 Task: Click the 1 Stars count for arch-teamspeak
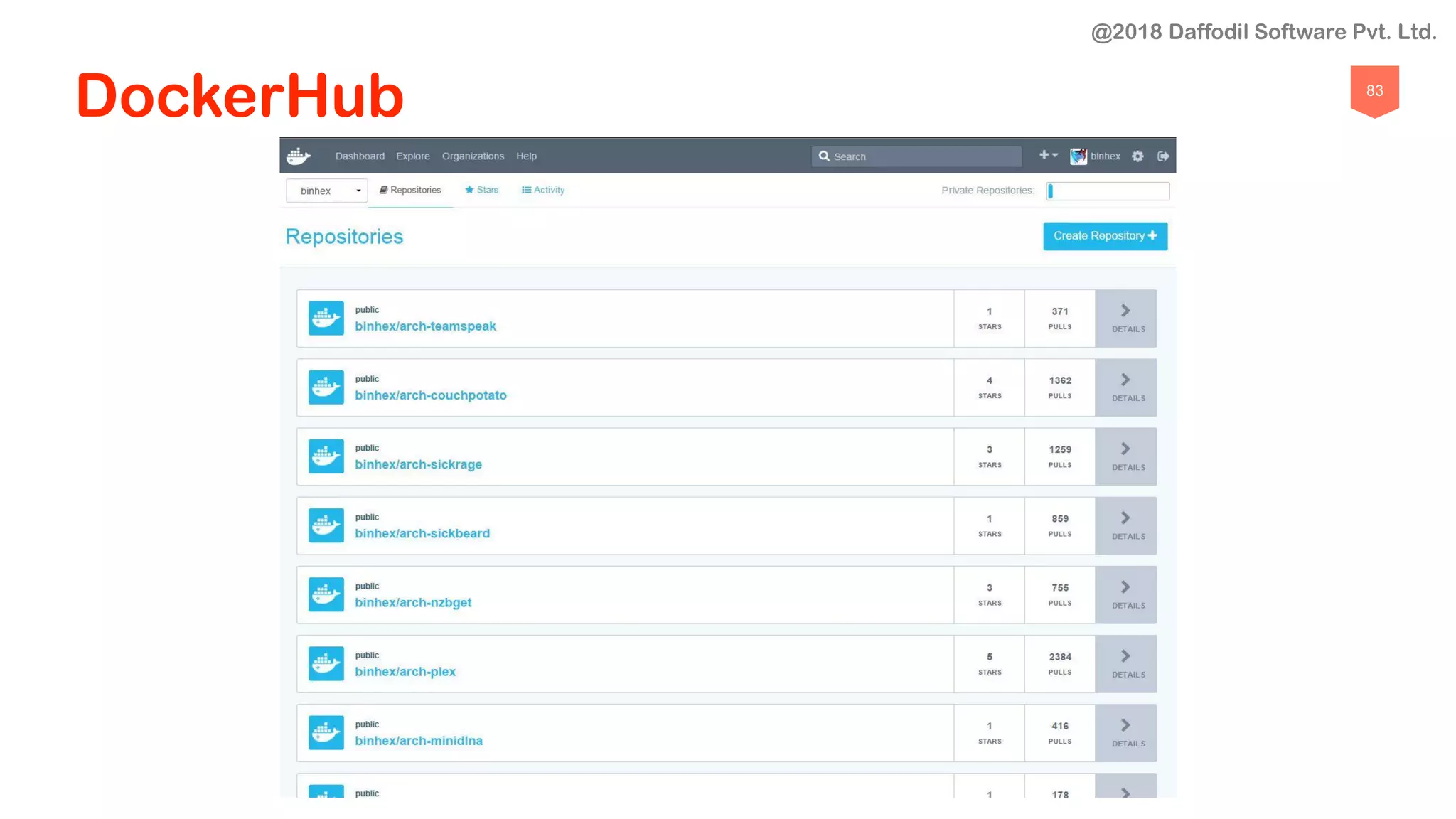coord(990,318)
